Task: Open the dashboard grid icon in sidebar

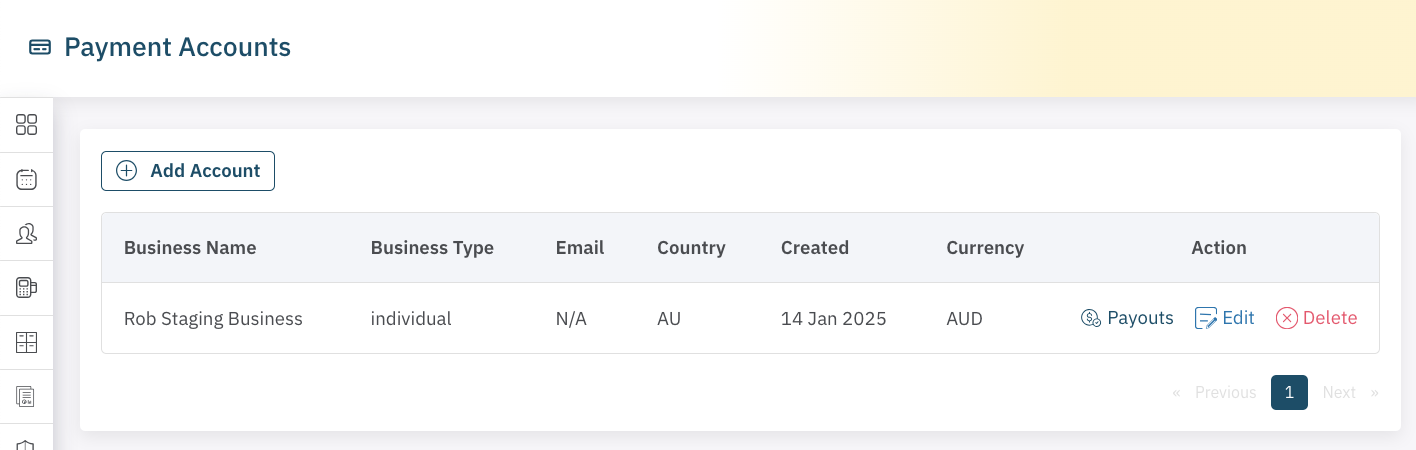Action: [27, 125]
